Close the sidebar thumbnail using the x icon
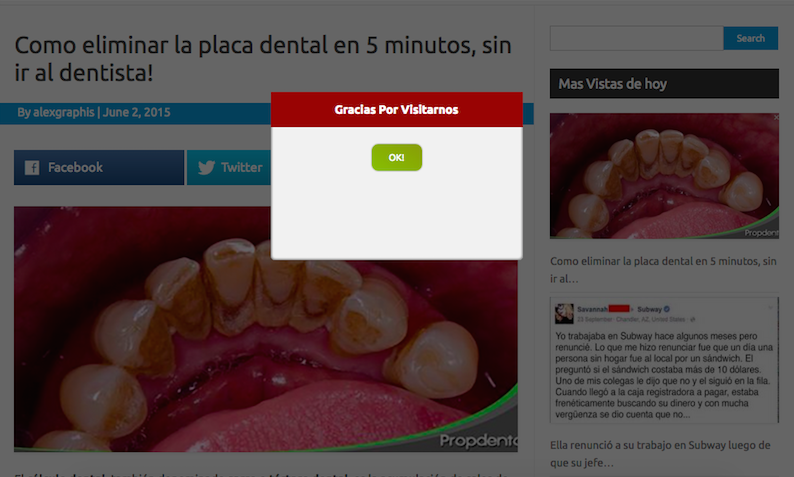794x477 pixels. 776,117
